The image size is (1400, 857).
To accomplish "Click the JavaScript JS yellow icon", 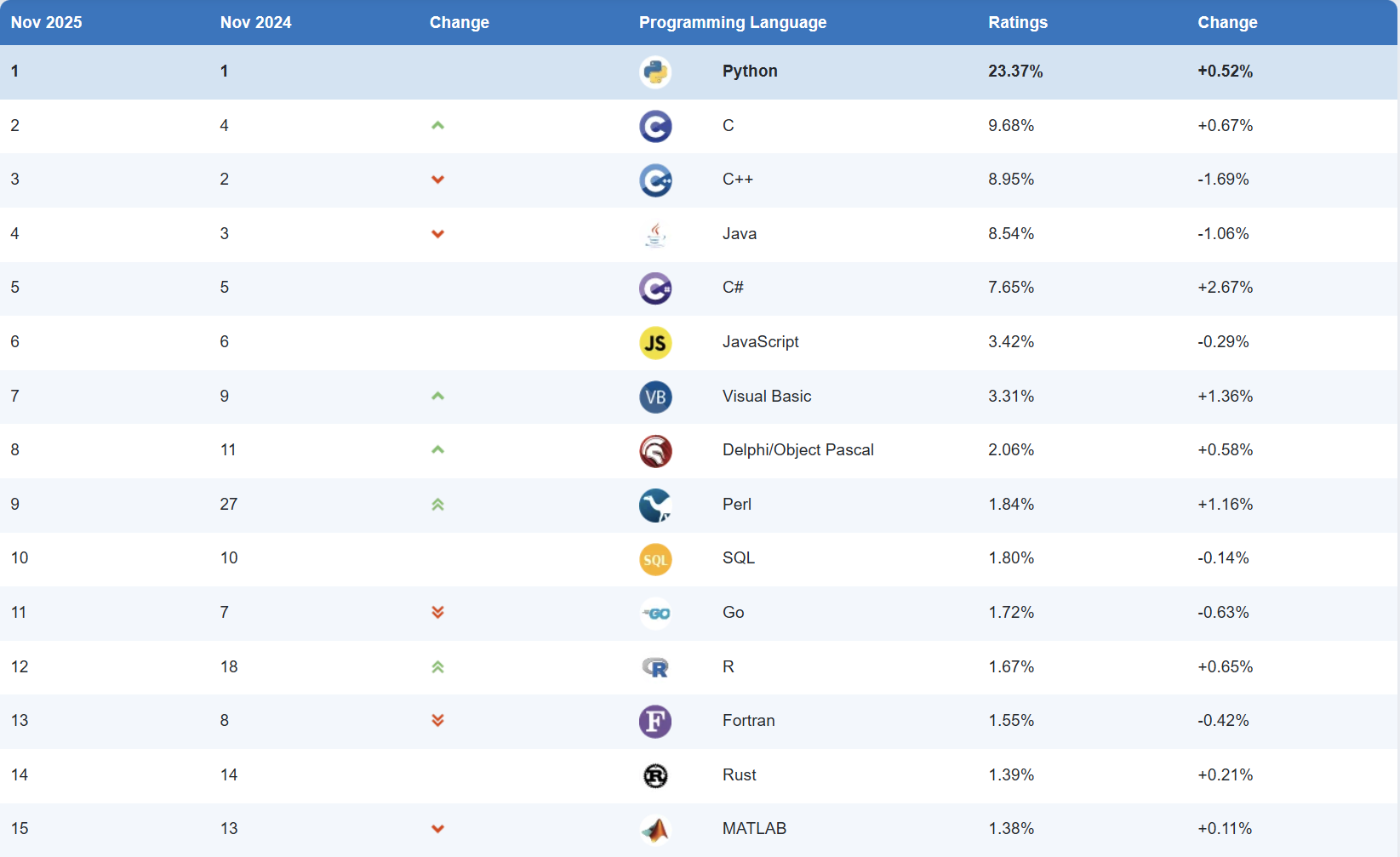I will point(655,343).
